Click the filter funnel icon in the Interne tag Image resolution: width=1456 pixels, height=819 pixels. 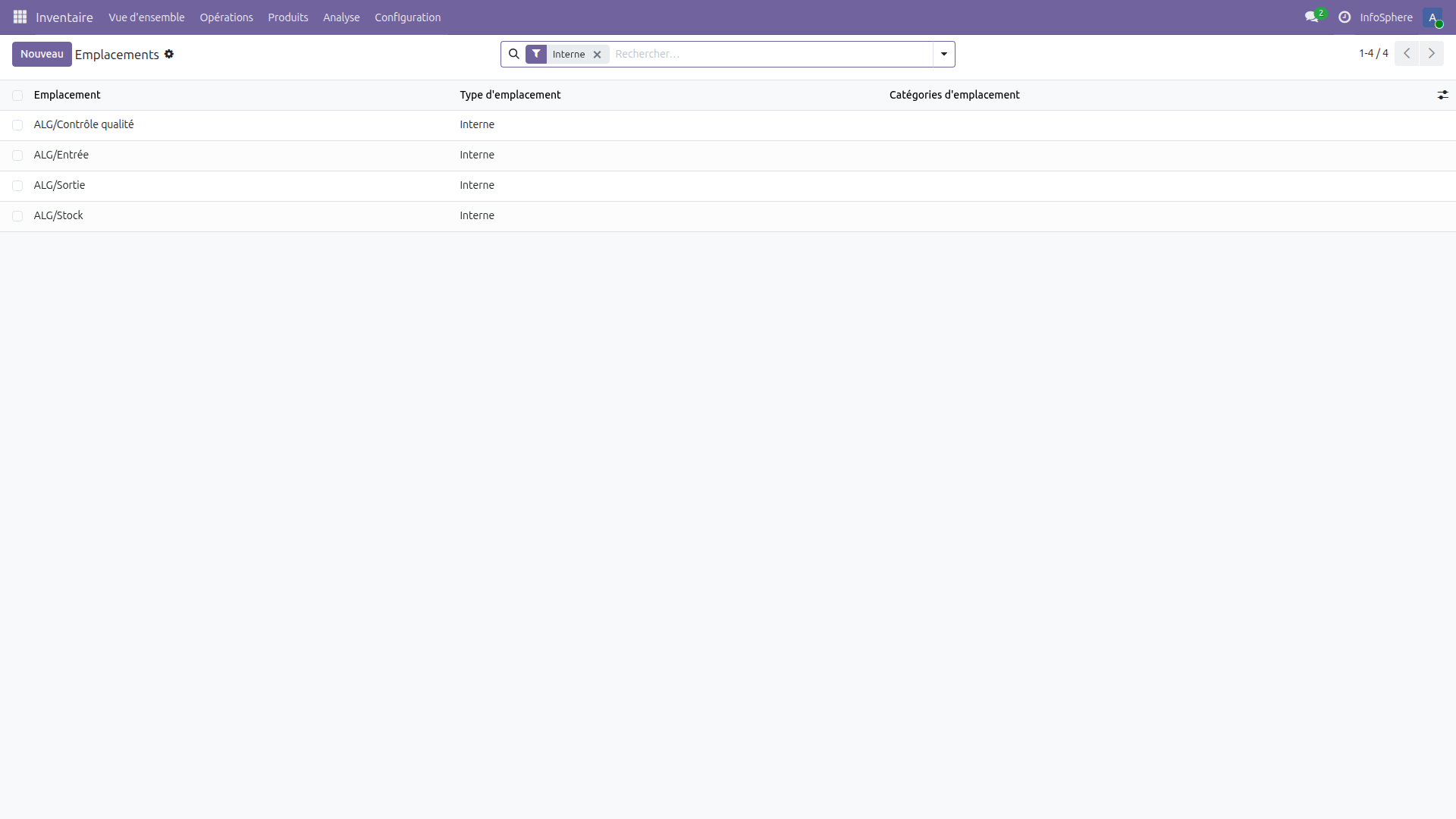537,54
